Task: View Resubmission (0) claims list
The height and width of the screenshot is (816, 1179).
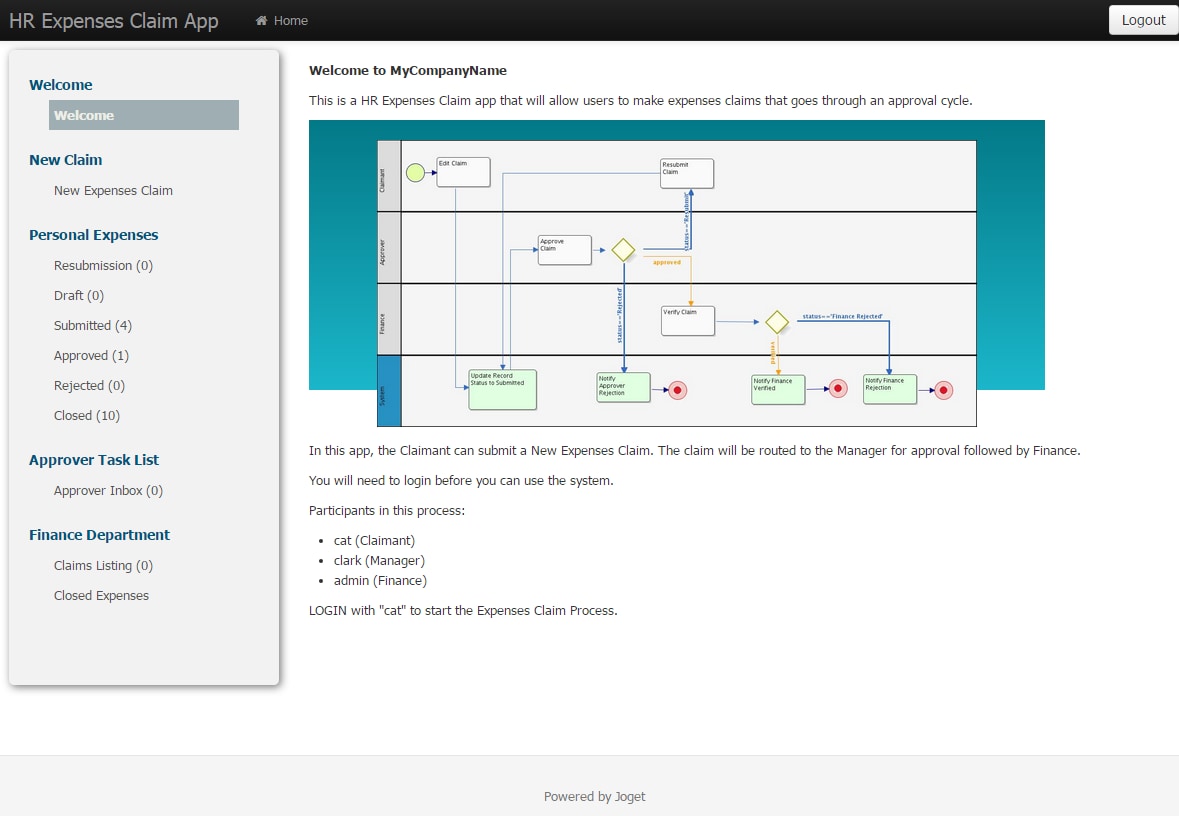Action: tap(103, 265)
